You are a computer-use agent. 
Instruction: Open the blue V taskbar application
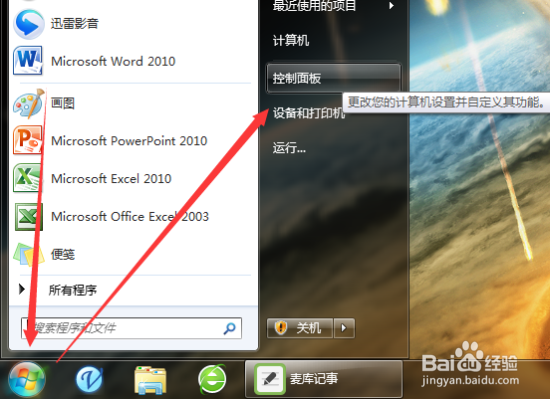pyautogui.click(x=89, y=379)
